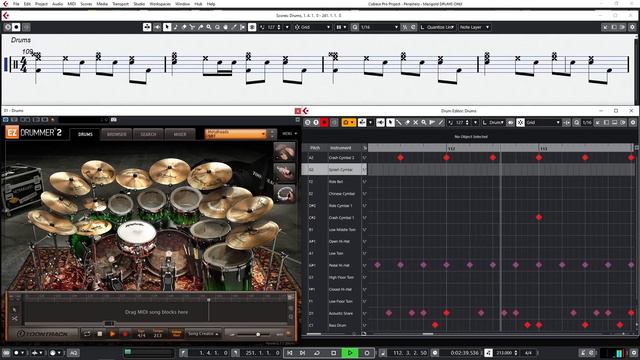
Task: Select the arrow Object Selection tool in Score Editor toolbar
Action: pyautogui.click(x=167, y=27)
